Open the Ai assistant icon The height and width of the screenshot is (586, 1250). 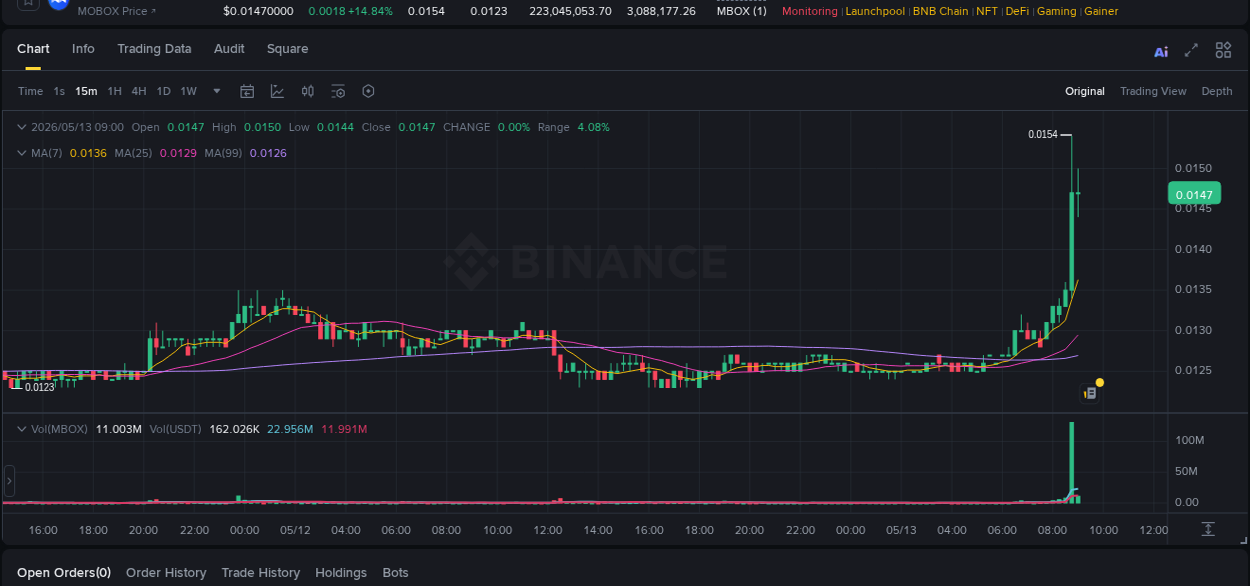pos(1161,51)
